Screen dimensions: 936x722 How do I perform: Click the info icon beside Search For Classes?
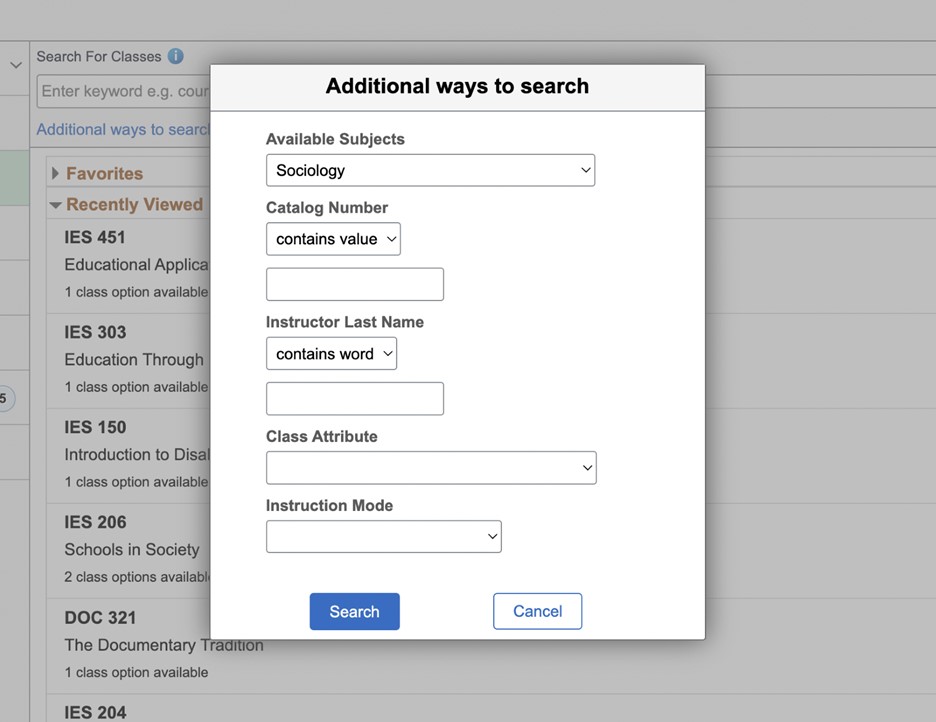tap(176, 56)
